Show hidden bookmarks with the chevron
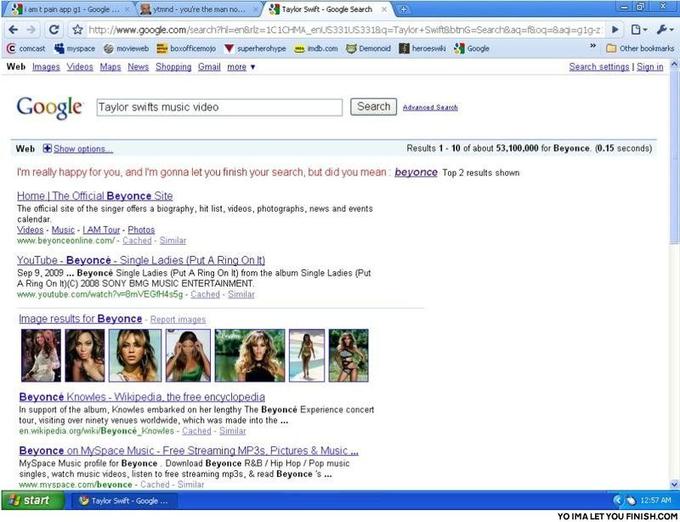Viewport: 680px width, 522px height. coord(593,46)
